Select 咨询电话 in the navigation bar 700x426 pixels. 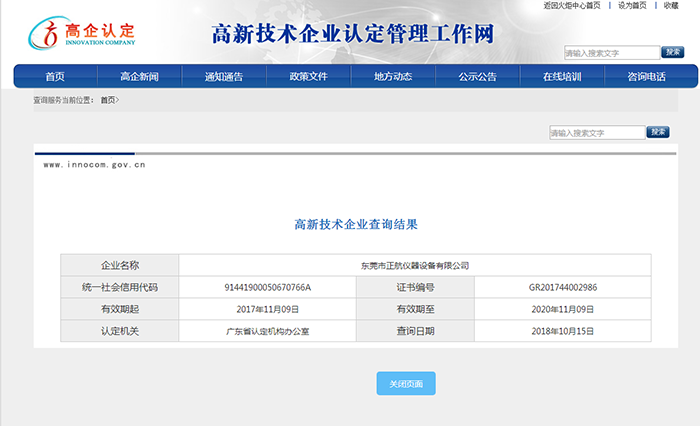click(x=646, y=76)
